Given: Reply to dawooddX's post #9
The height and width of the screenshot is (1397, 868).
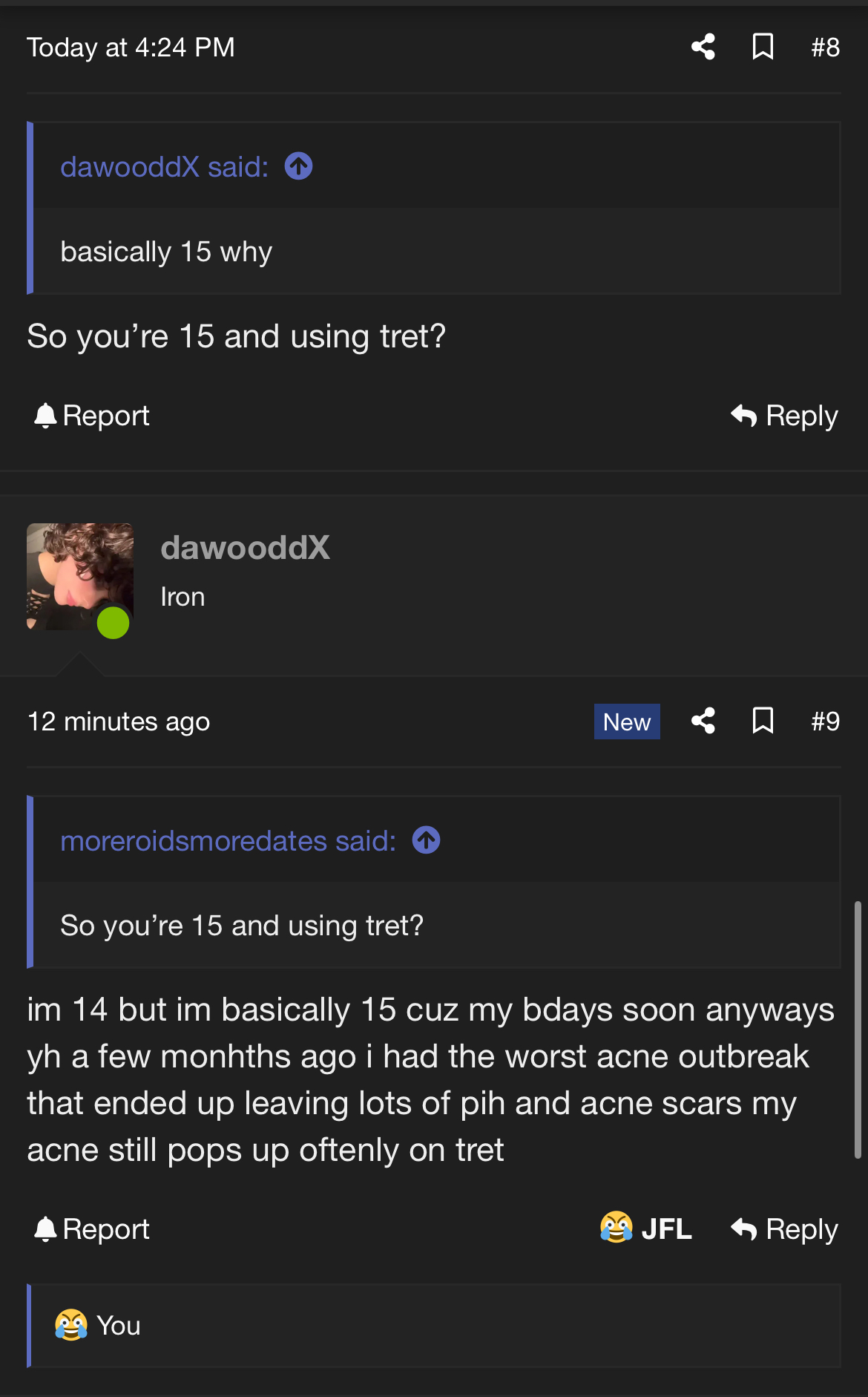Looking at the screenshot, I should coord(785,1229).
